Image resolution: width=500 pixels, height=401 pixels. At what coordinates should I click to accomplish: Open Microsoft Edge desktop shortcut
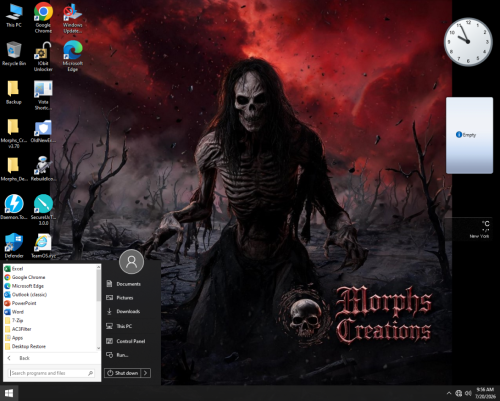[x=72, y=56]
